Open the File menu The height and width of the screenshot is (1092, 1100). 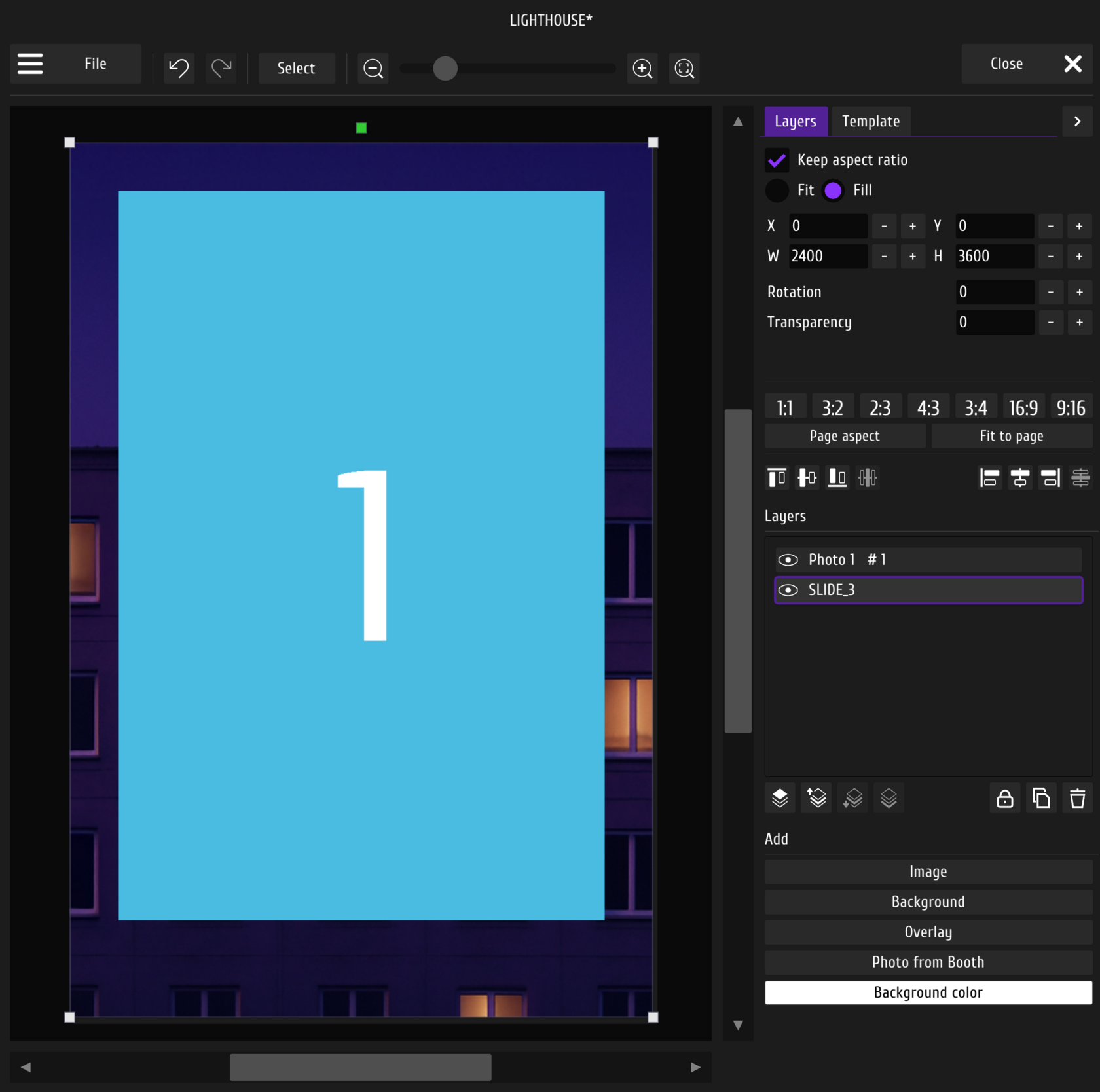tap(96, 64)
